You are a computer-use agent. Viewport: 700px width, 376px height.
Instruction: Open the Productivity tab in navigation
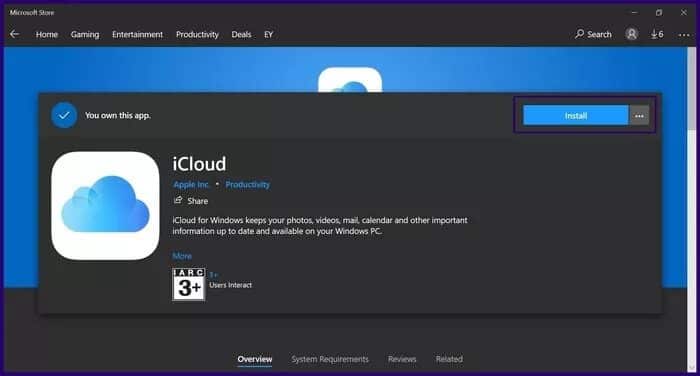(197, 34)
